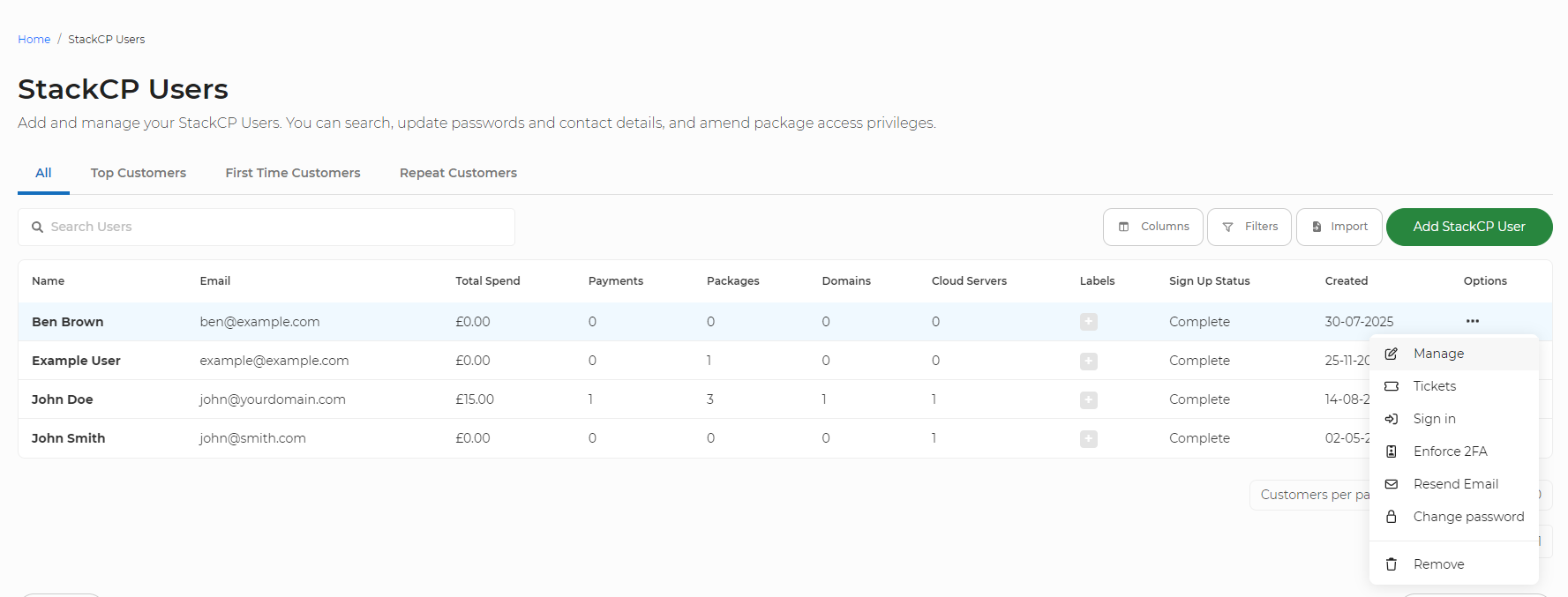1568x597 pixels.
Task: Click the Tickets icon in menu
Action: point(1392,386)
